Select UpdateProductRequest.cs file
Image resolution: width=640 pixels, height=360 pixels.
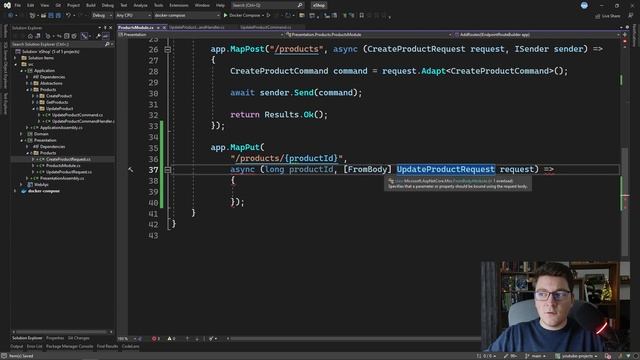69,172
